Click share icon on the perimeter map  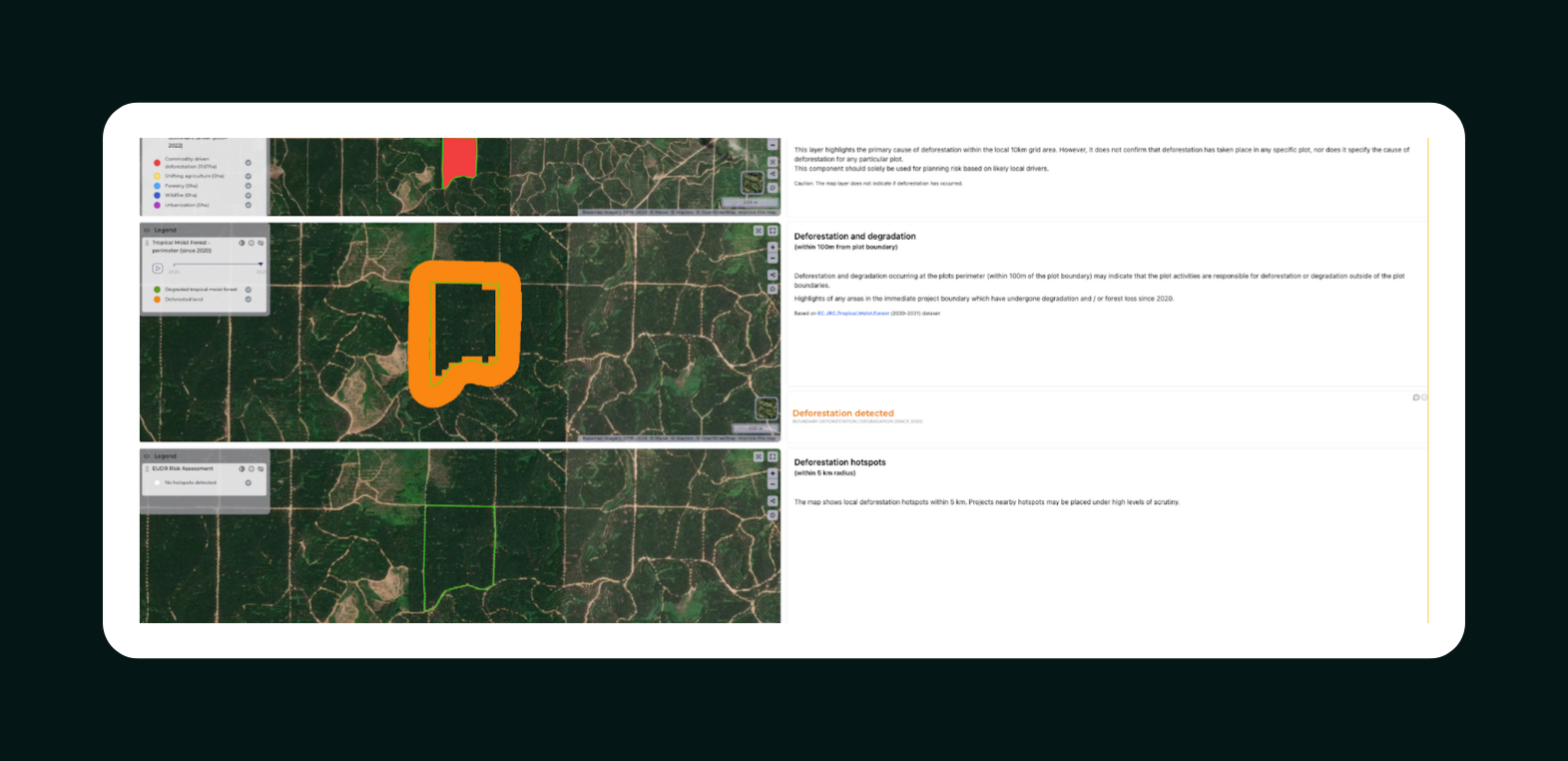tap(773, 275)
